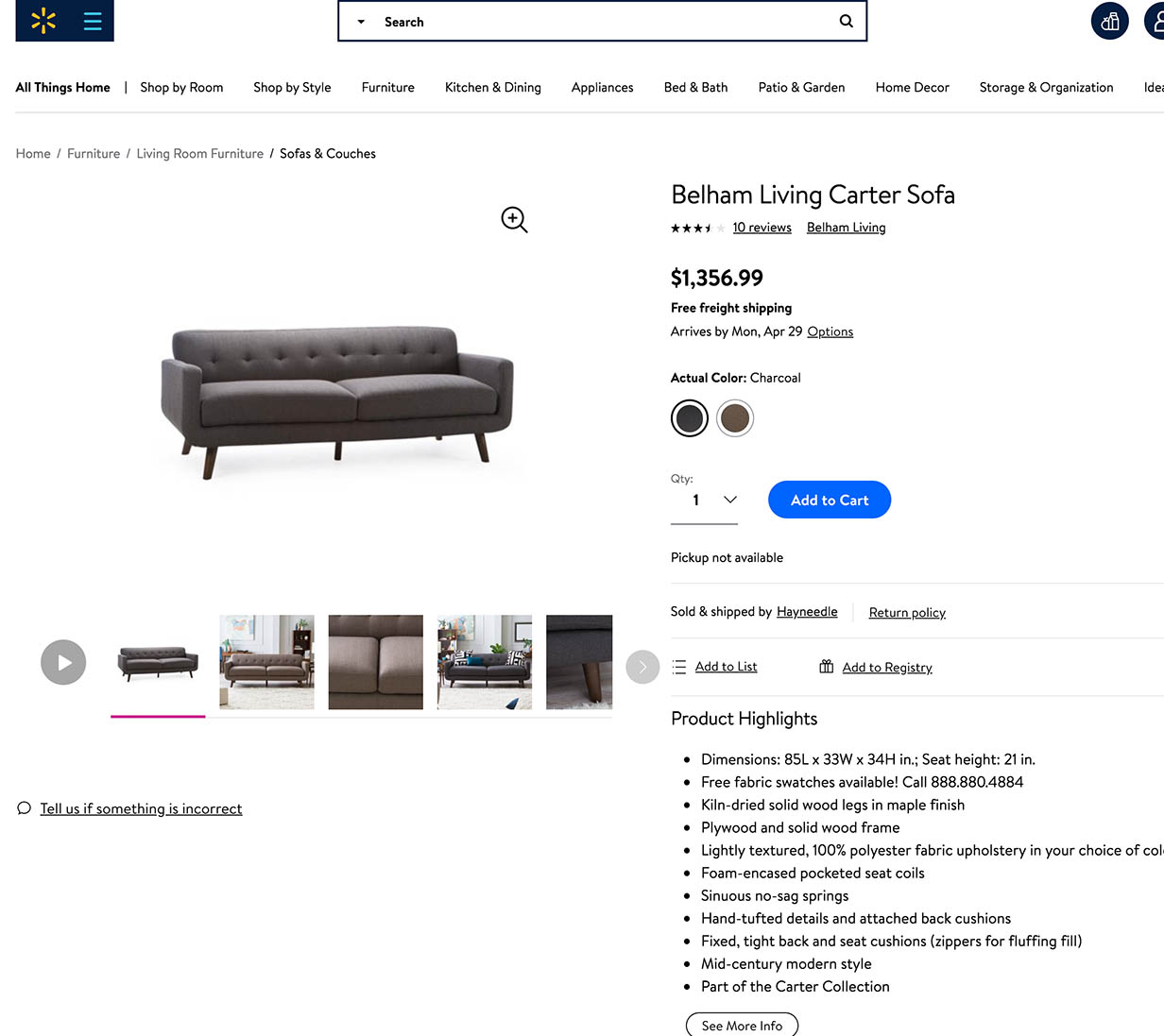Open the Patio & Garden menu

click(801, 87)
